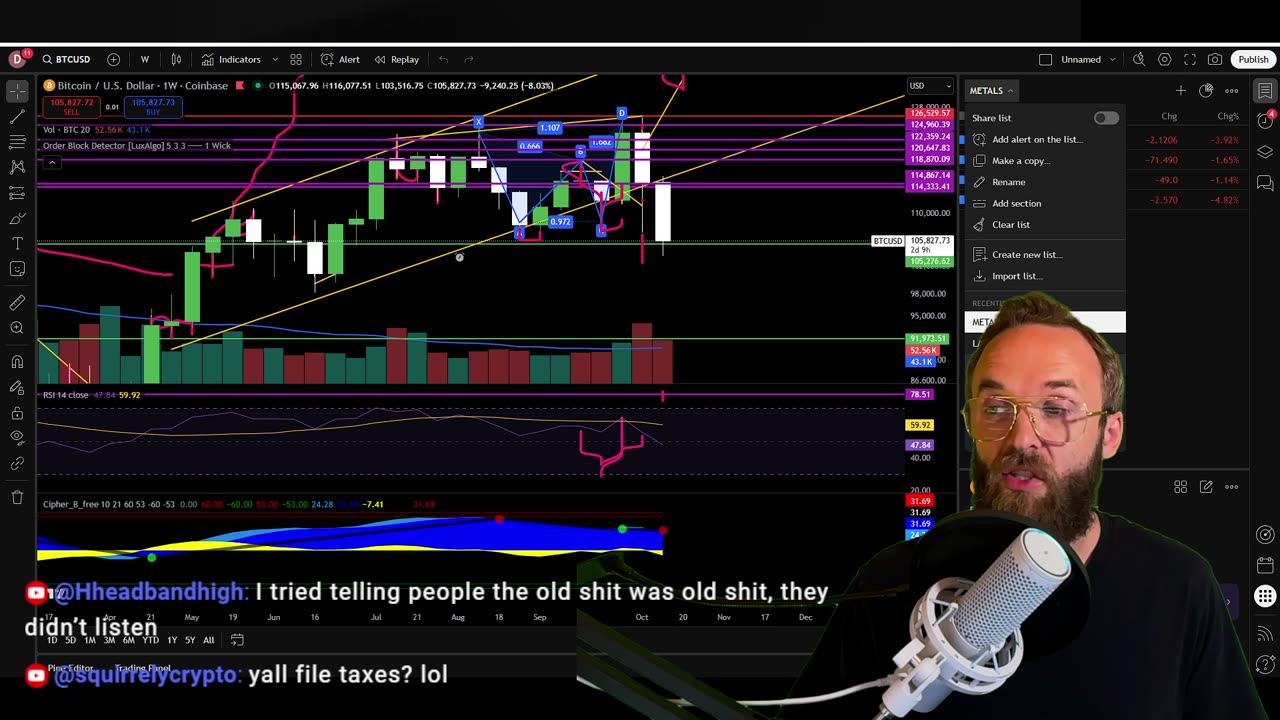Choose Make a copy of the list

click(1044, 160)
